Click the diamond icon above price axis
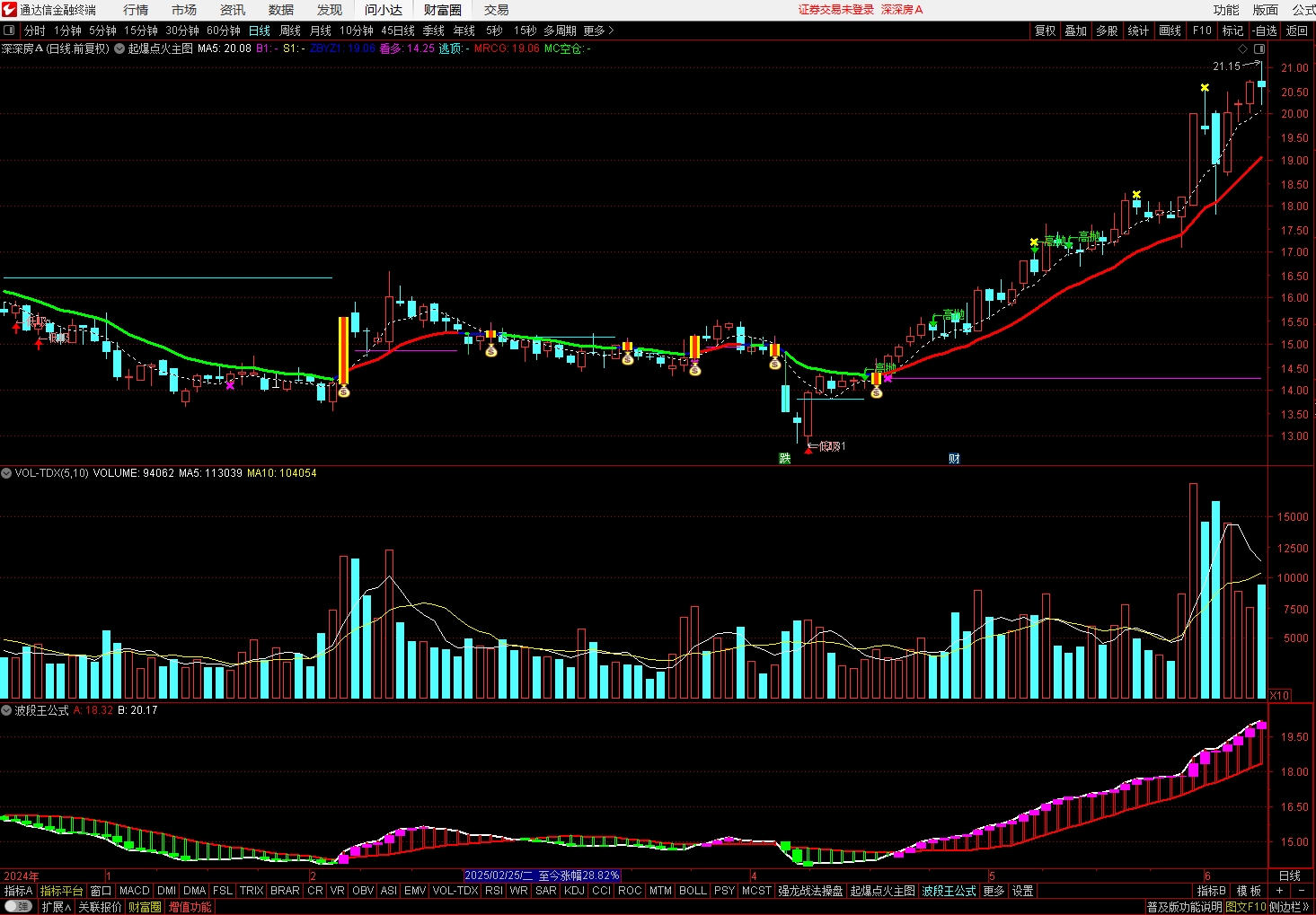This screenshot has height=915, width=1316. click(1243, 48)
